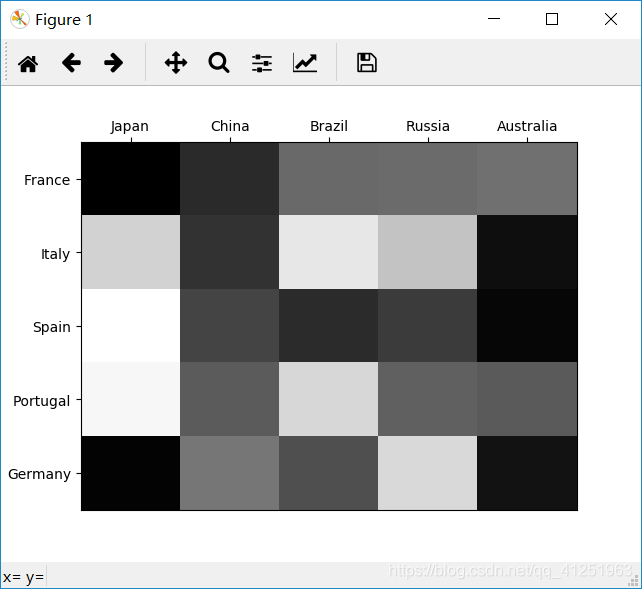Image resolution: width=642 pixels, height=589 pixels.
Task: Click the Italy-Russia heatmap cell
Action: point(427,252)
